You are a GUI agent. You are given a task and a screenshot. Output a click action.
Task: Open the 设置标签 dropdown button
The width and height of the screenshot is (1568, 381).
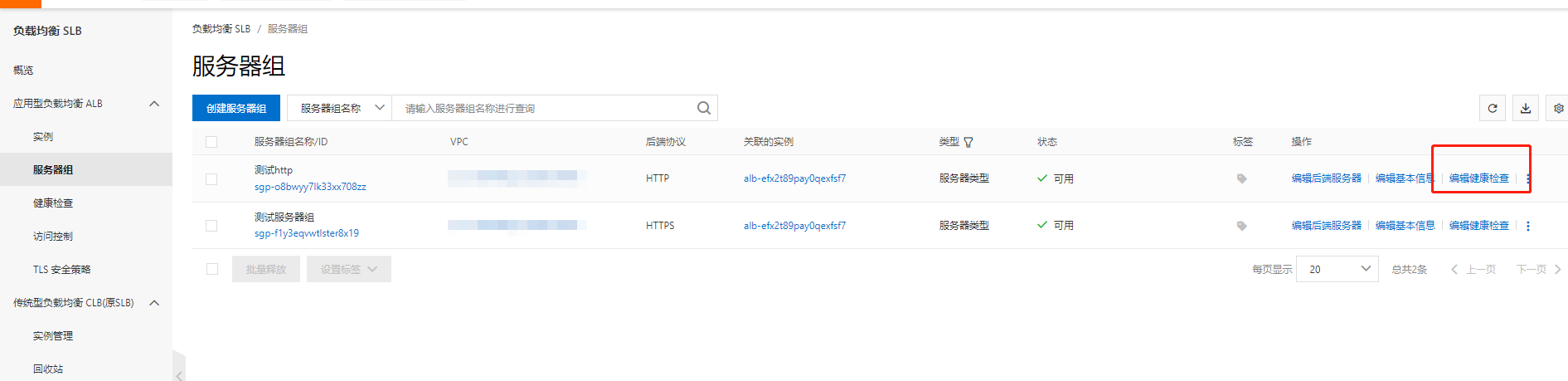click(x=349, y=269)
